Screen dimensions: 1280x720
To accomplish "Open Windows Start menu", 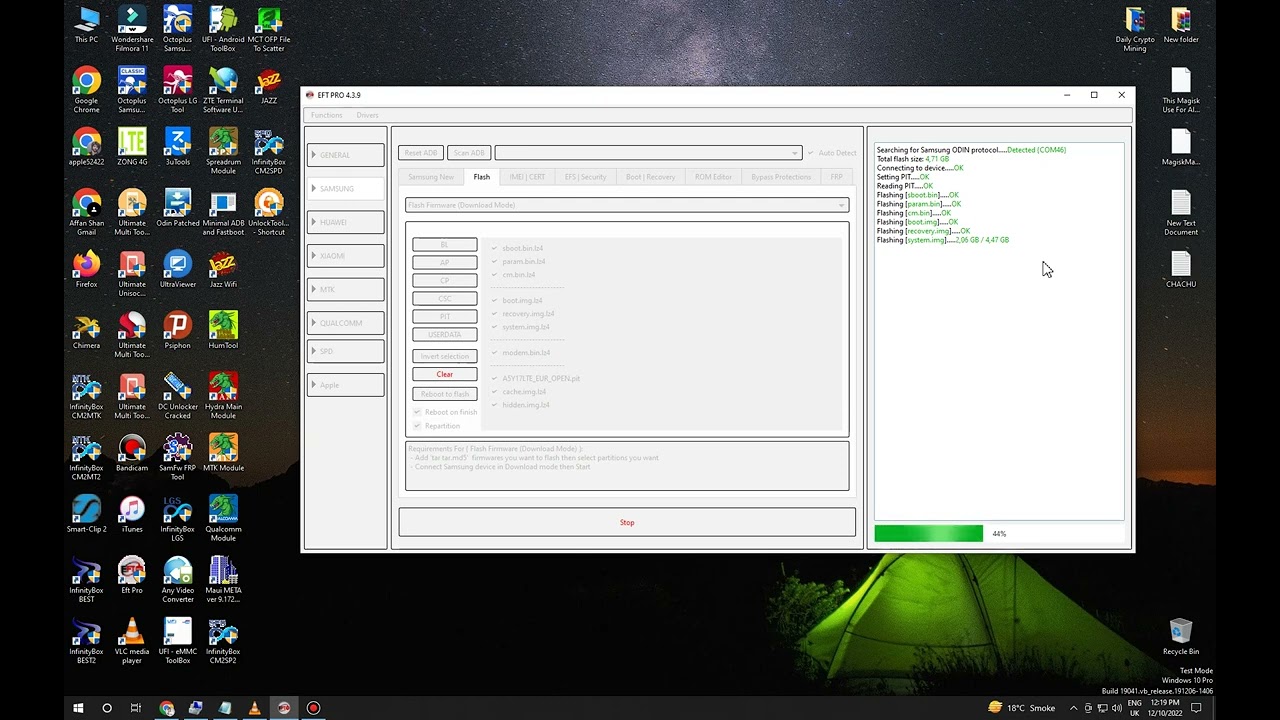I will (x=78, y=708).
